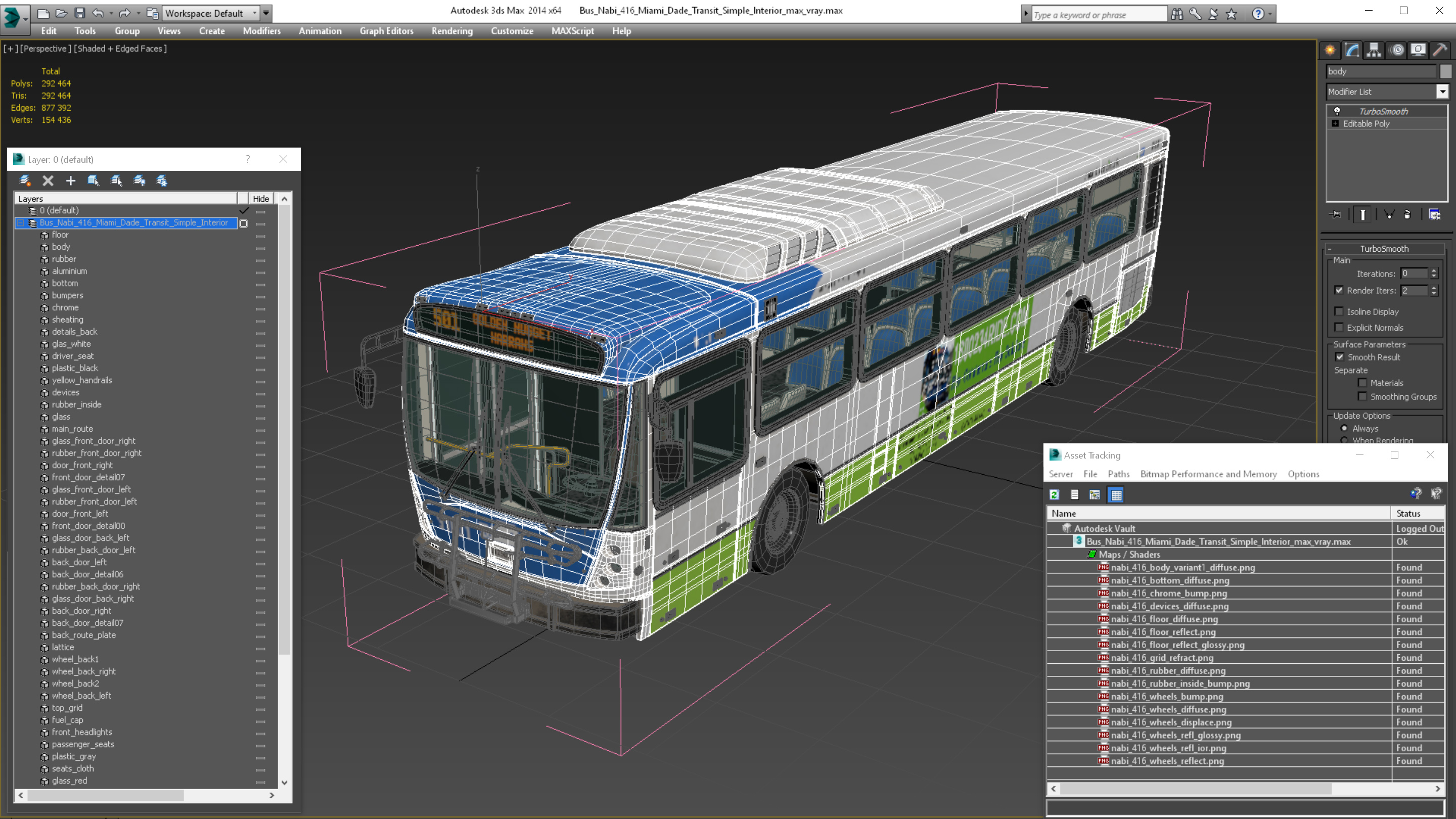Toggle the Render Iters checkbox
This screenshot has height=819, width=1456.
(1339, 290)
